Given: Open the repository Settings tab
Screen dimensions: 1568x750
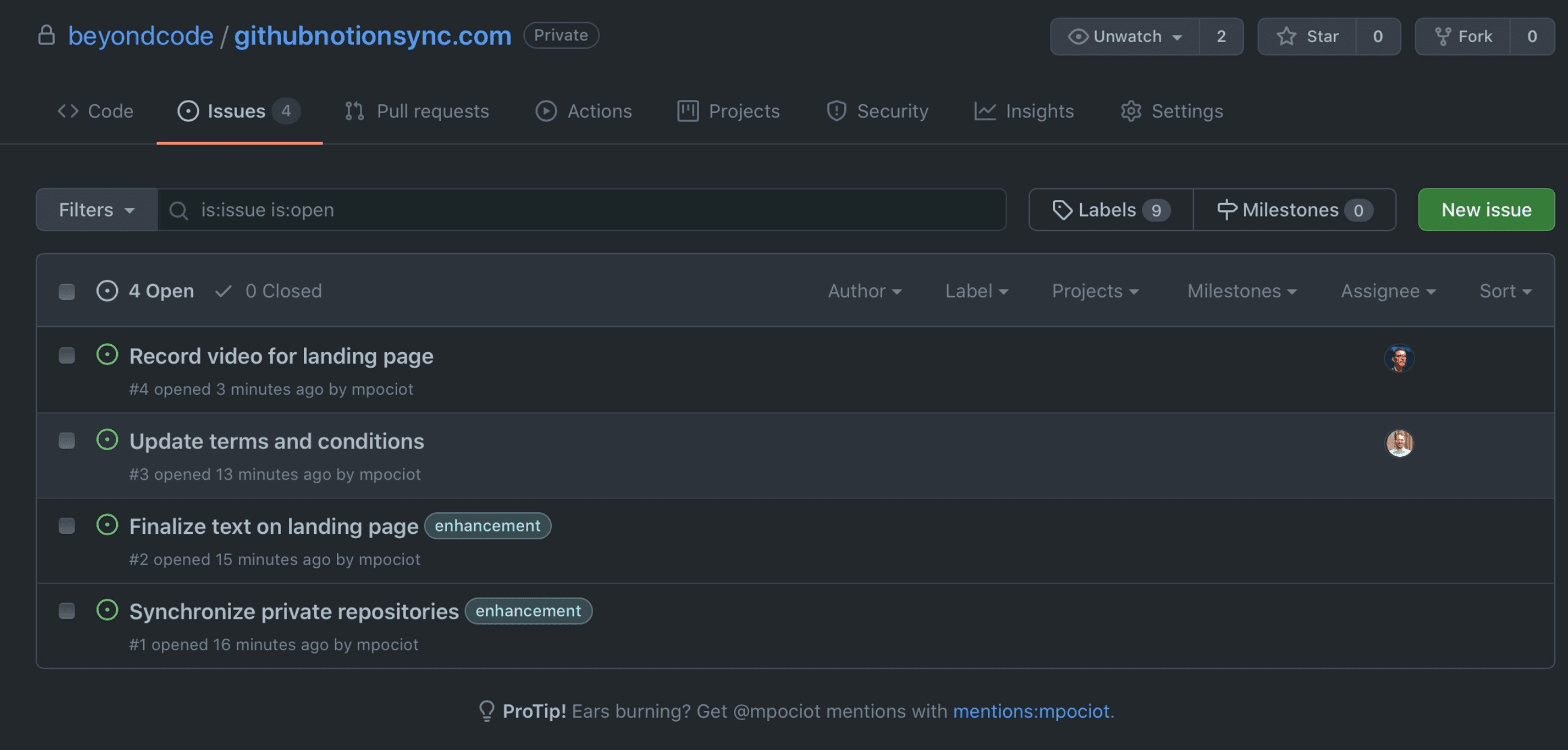Looking at the screenshot, I should (x=1171, y=111).
